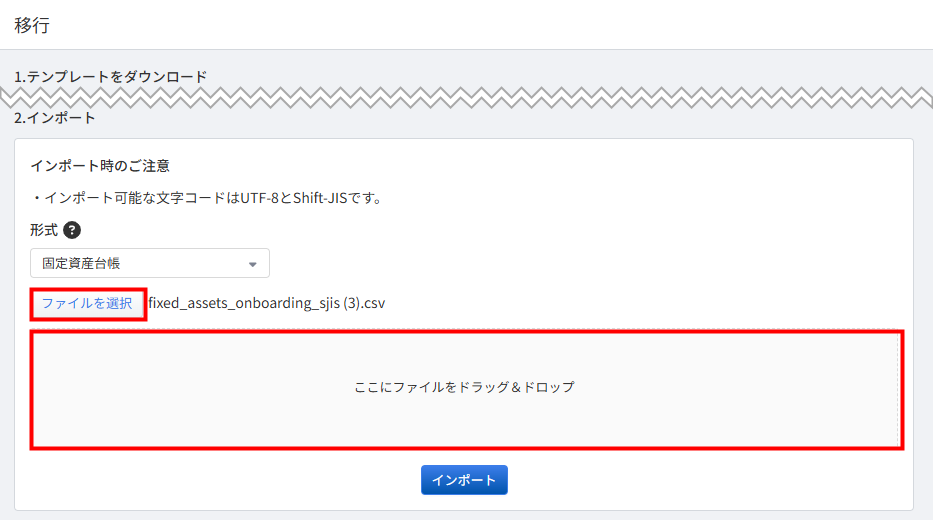
Task: Click the 移行 page title
Action: [32, 25]
